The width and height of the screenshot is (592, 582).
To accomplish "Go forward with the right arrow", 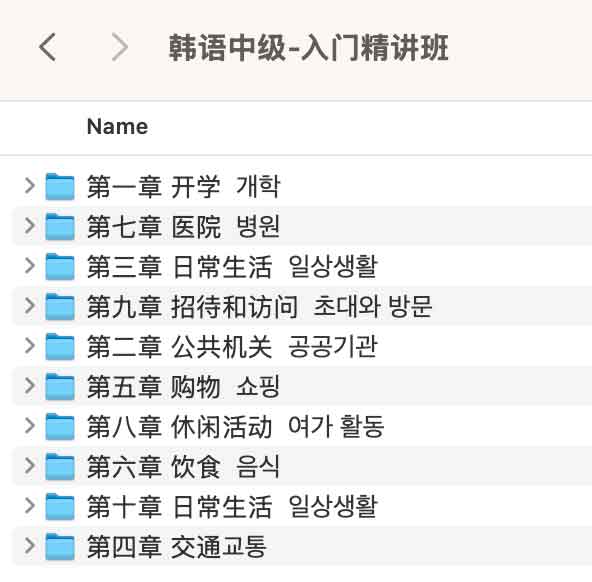I will point(120,47).
